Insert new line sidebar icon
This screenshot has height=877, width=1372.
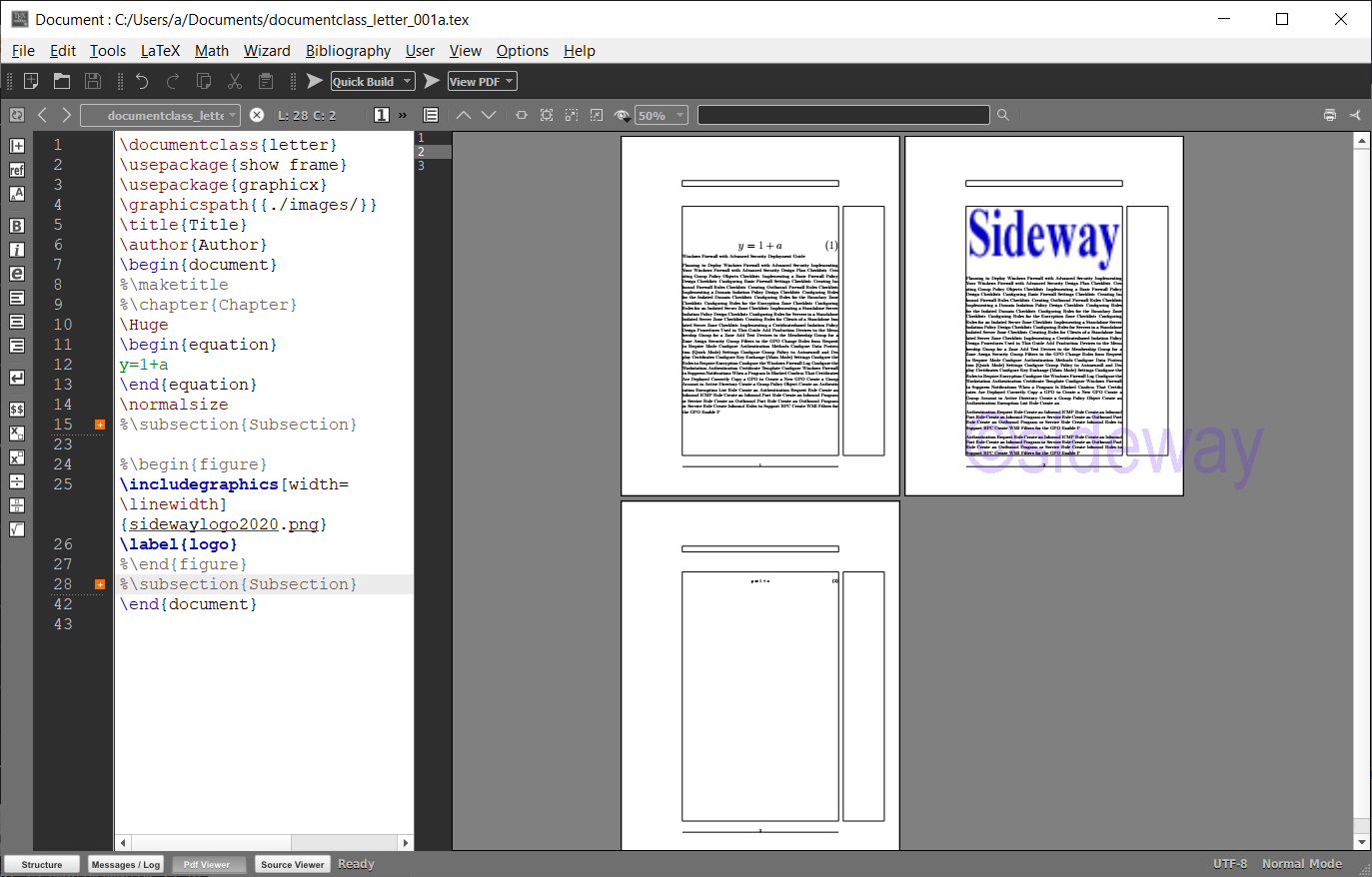(x=17, y=378)
